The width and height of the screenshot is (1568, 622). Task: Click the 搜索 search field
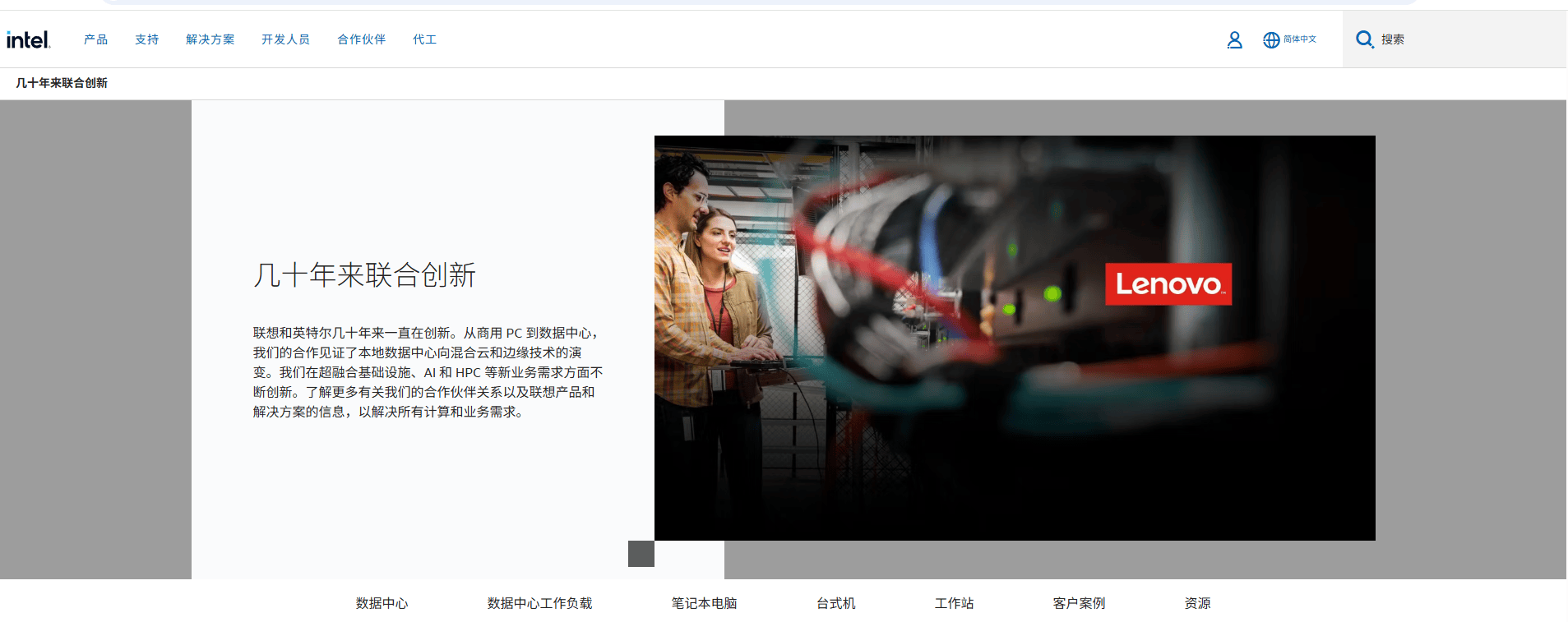point(1455,39)
